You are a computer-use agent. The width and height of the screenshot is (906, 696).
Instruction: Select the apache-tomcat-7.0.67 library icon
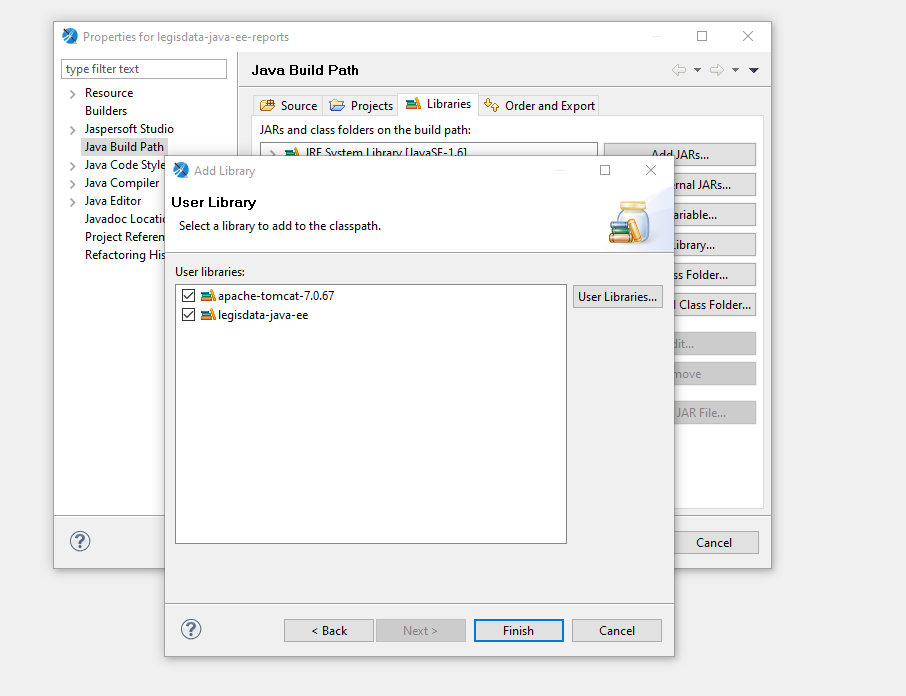tap(208, 296)
